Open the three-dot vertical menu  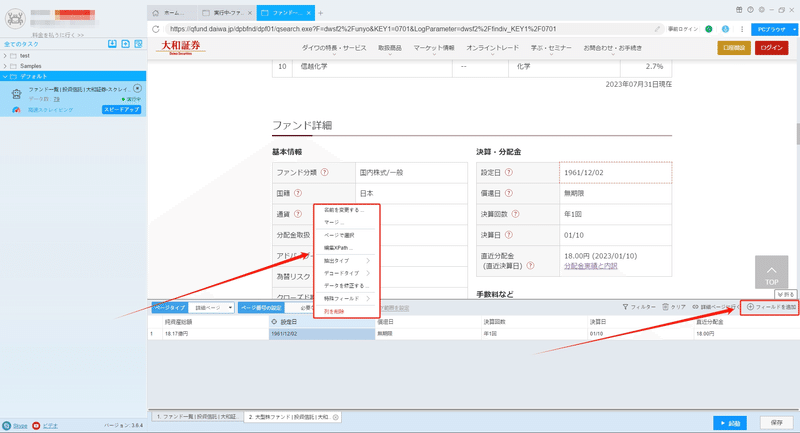click(742, 29)
